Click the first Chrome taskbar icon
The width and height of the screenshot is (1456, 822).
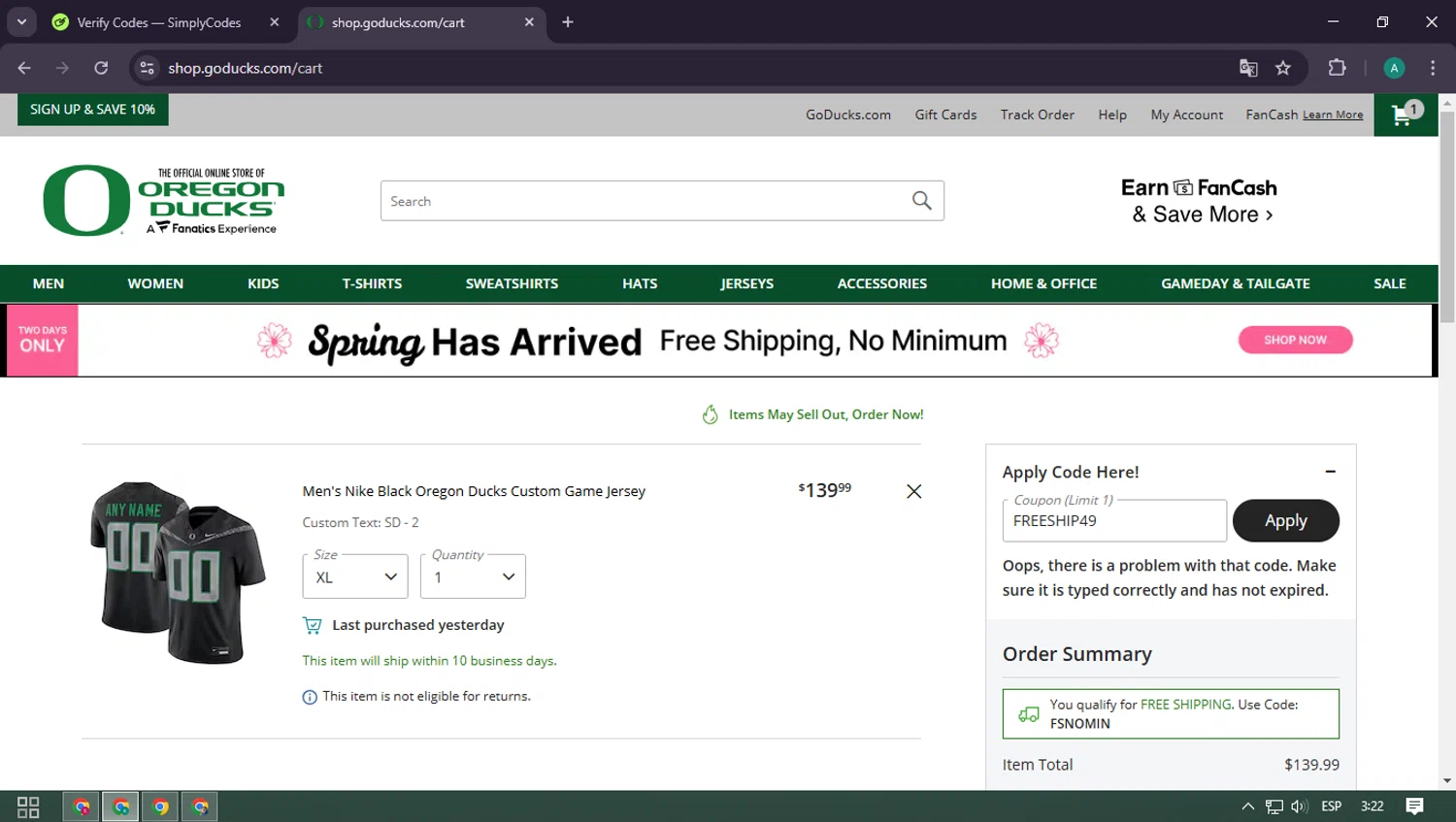point(82,806)
